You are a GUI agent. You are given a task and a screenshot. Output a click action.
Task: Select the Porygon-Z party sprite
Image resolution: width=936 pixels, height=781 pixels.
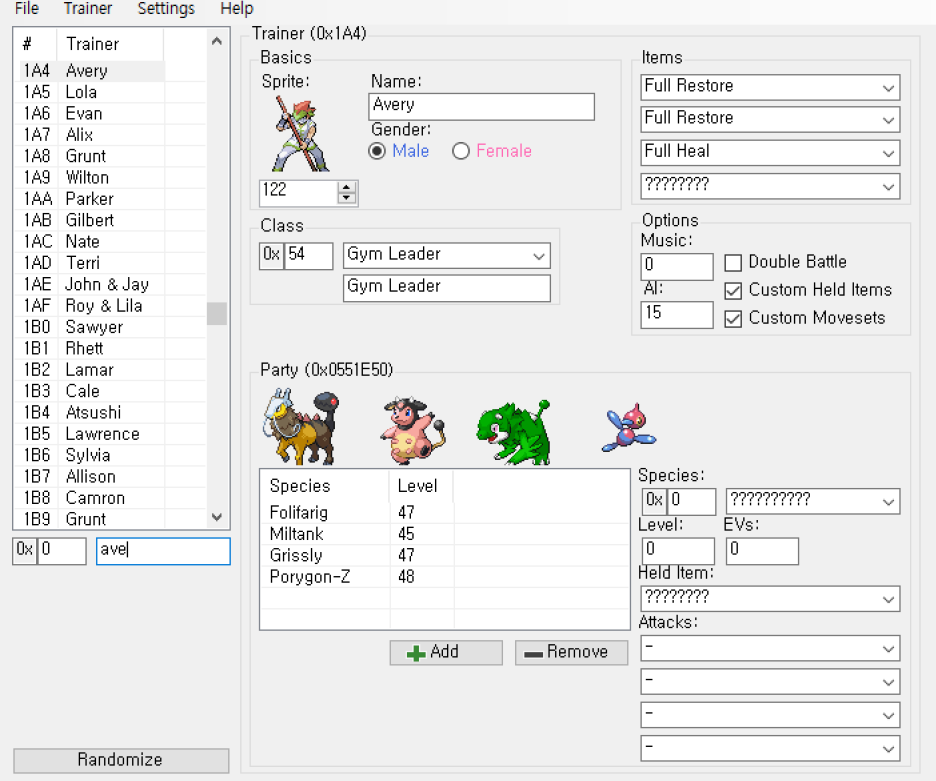coord(628,428)
